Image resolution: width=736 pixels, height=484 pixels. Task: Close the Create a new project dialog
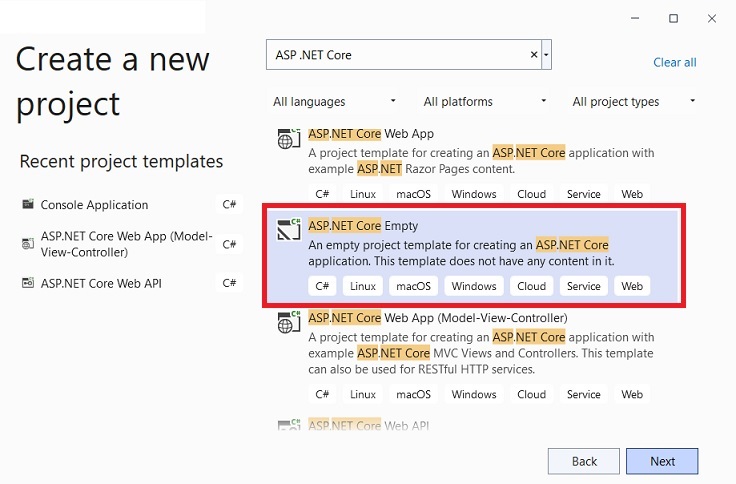coord(712,18)
